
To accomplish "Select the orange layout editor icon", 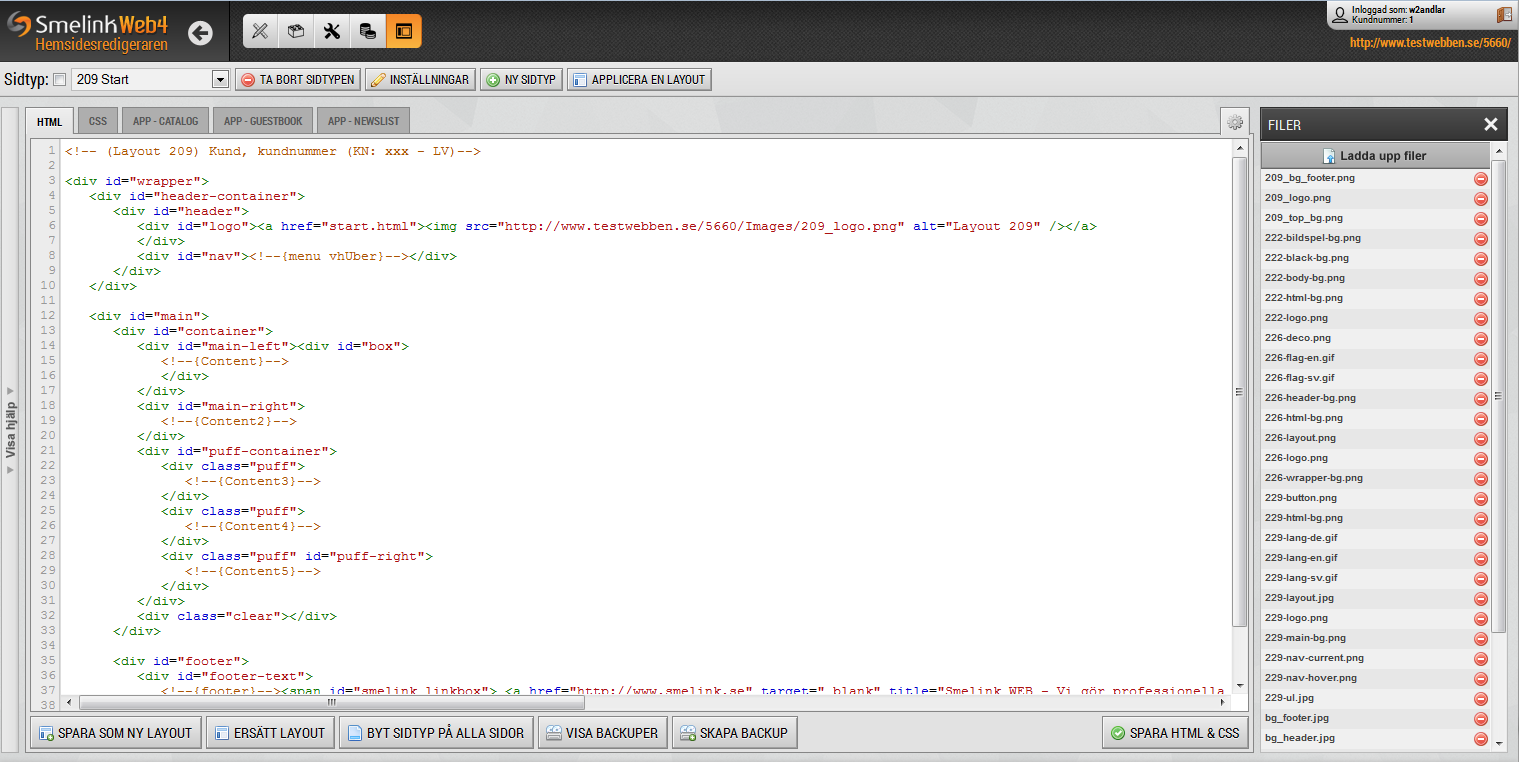I will (x=404, y=31).
